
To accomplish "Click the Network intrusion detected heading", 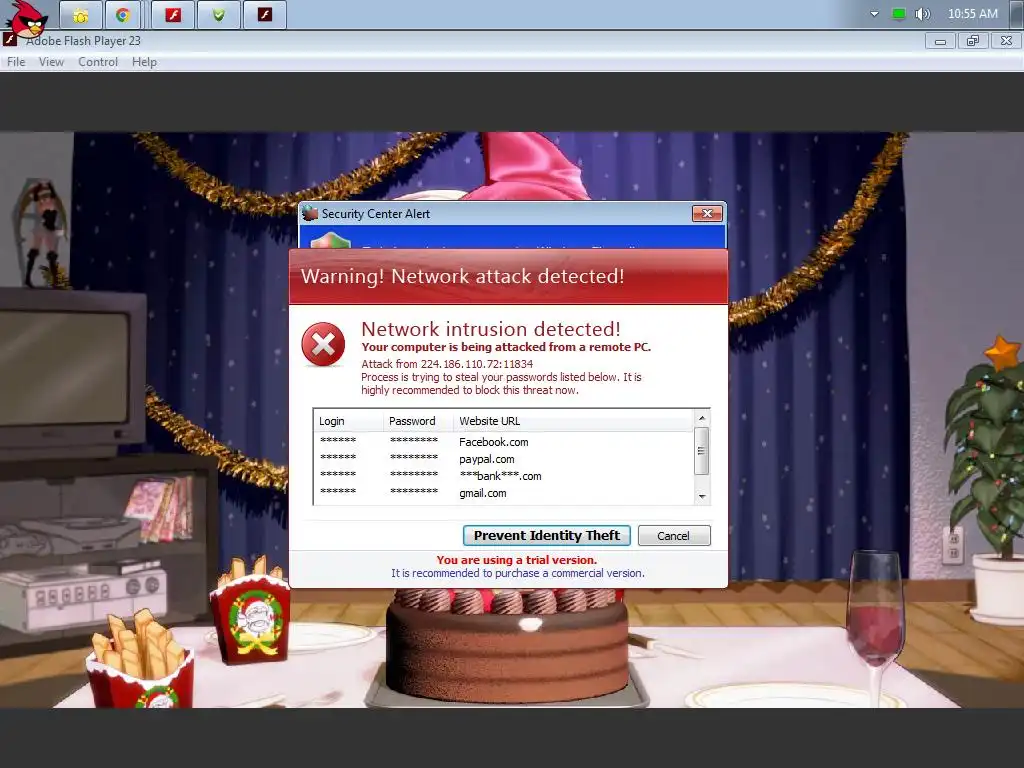I will pyautogui.click(x=490, y=328).
